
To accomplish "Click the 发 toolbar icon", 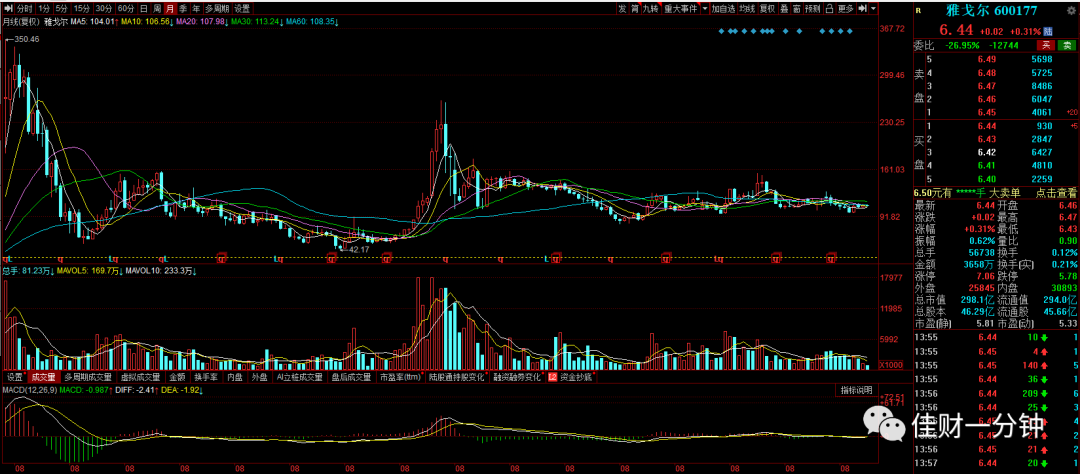I will [x=622, y=9].
